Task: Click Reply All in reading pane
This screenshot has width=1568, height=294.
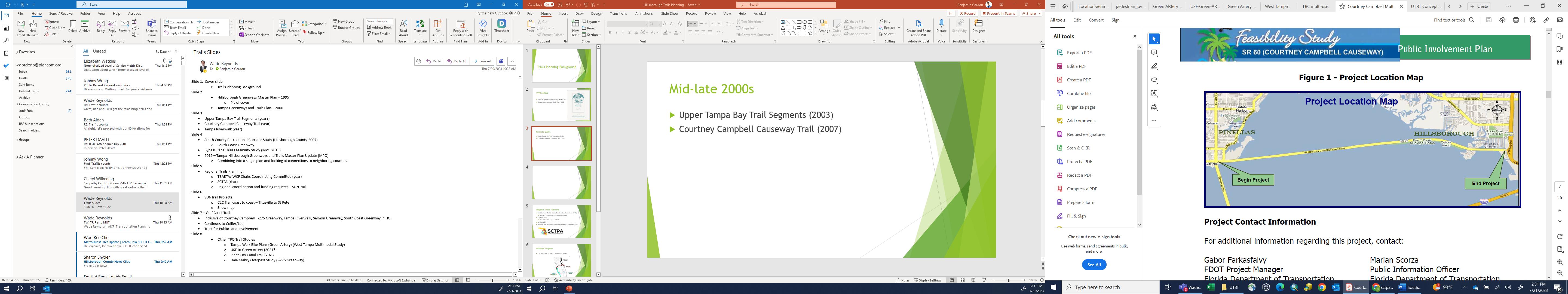Action: click(457, 62)
